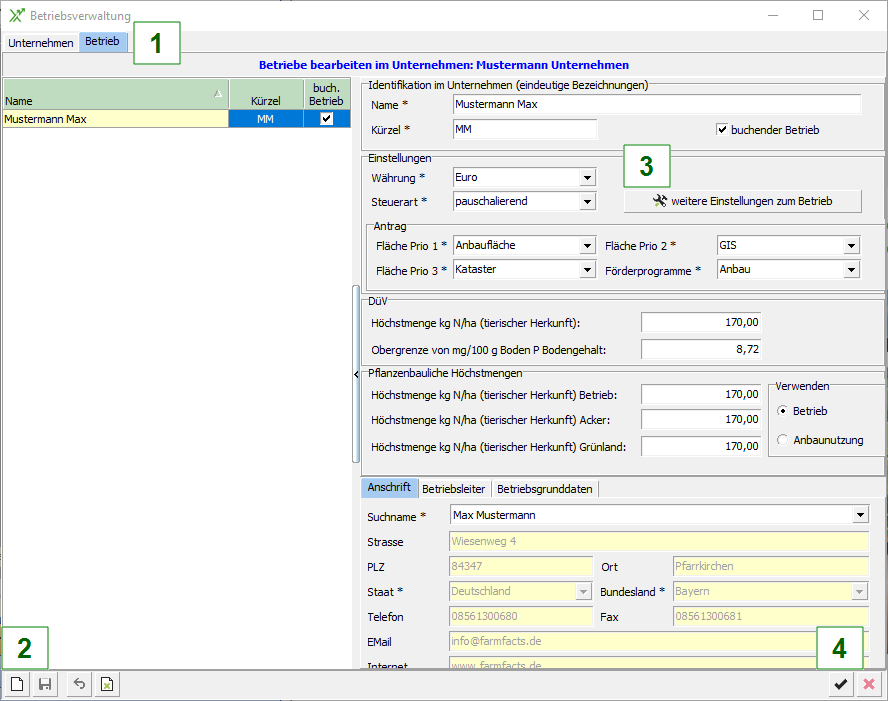
Task: Click the delete record icon in bottom toolbar
Action: [107, 685]
